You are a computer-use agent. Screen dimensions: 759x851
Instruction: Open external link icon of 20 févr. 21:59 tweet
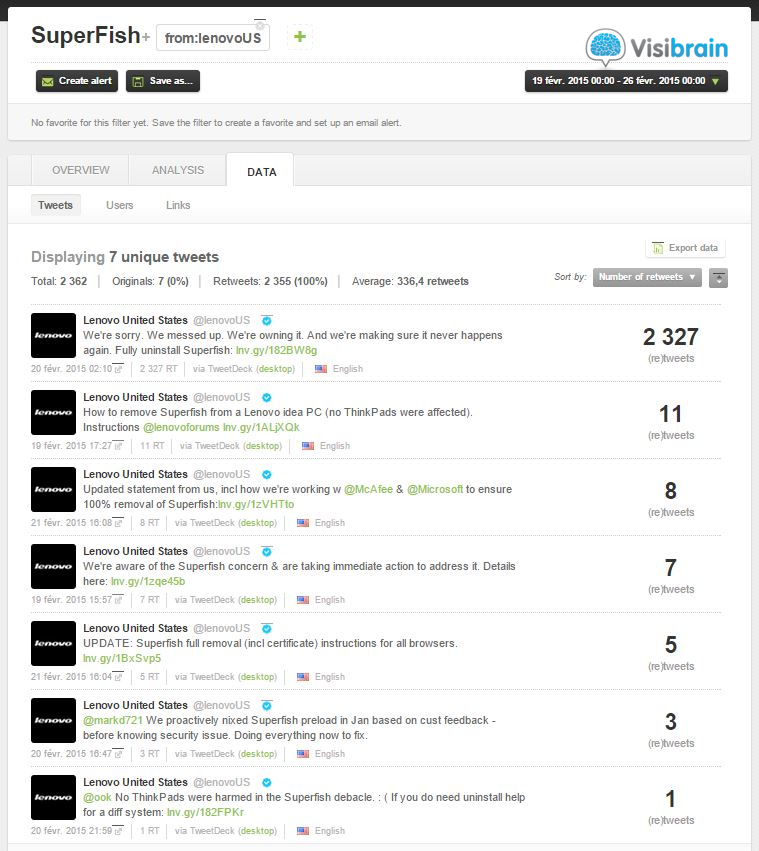pyautogui.click(x=118, y=831)
